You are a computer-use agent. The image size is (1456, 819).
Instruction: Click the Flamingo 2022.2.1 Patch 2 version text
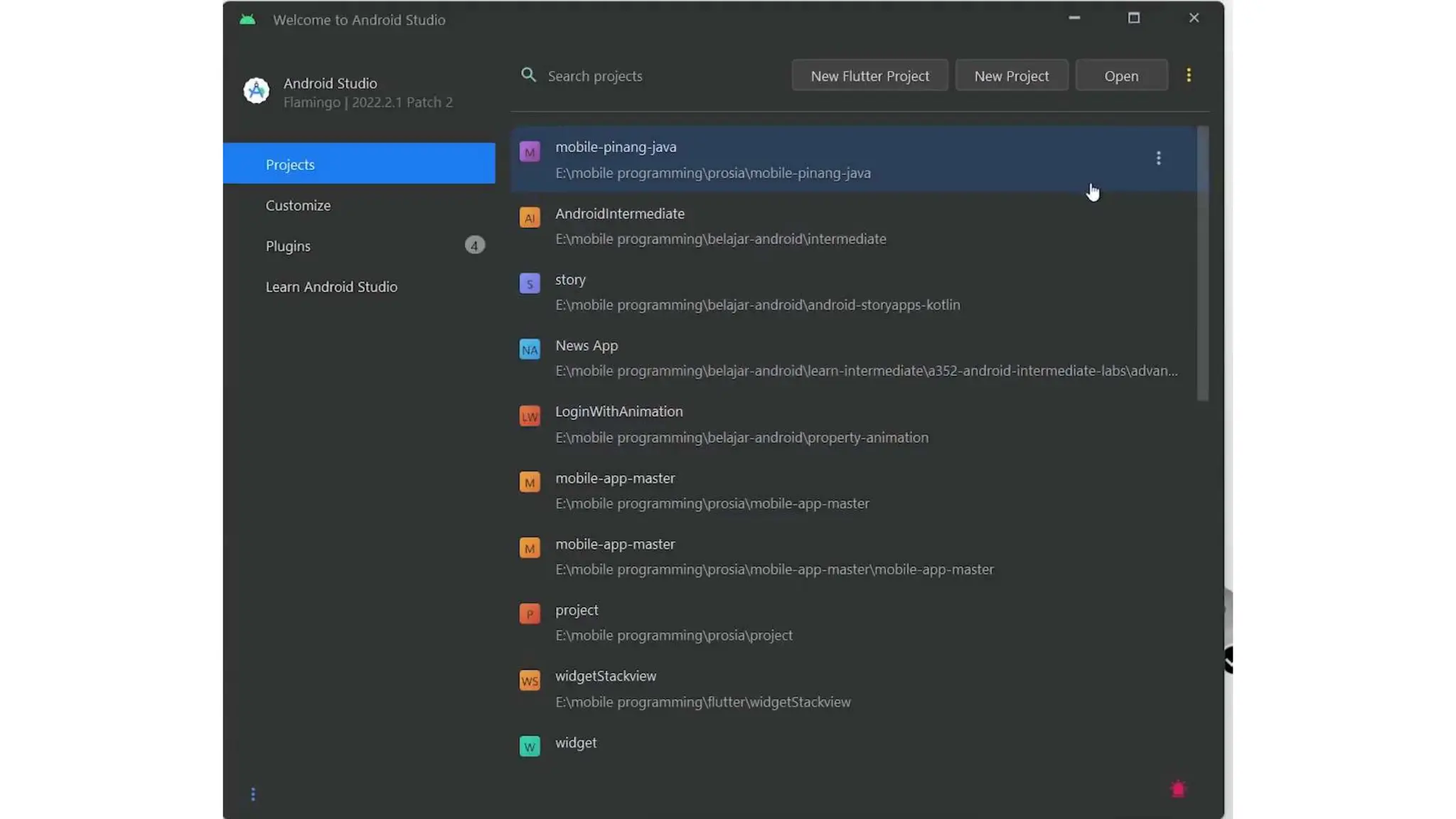368,102
